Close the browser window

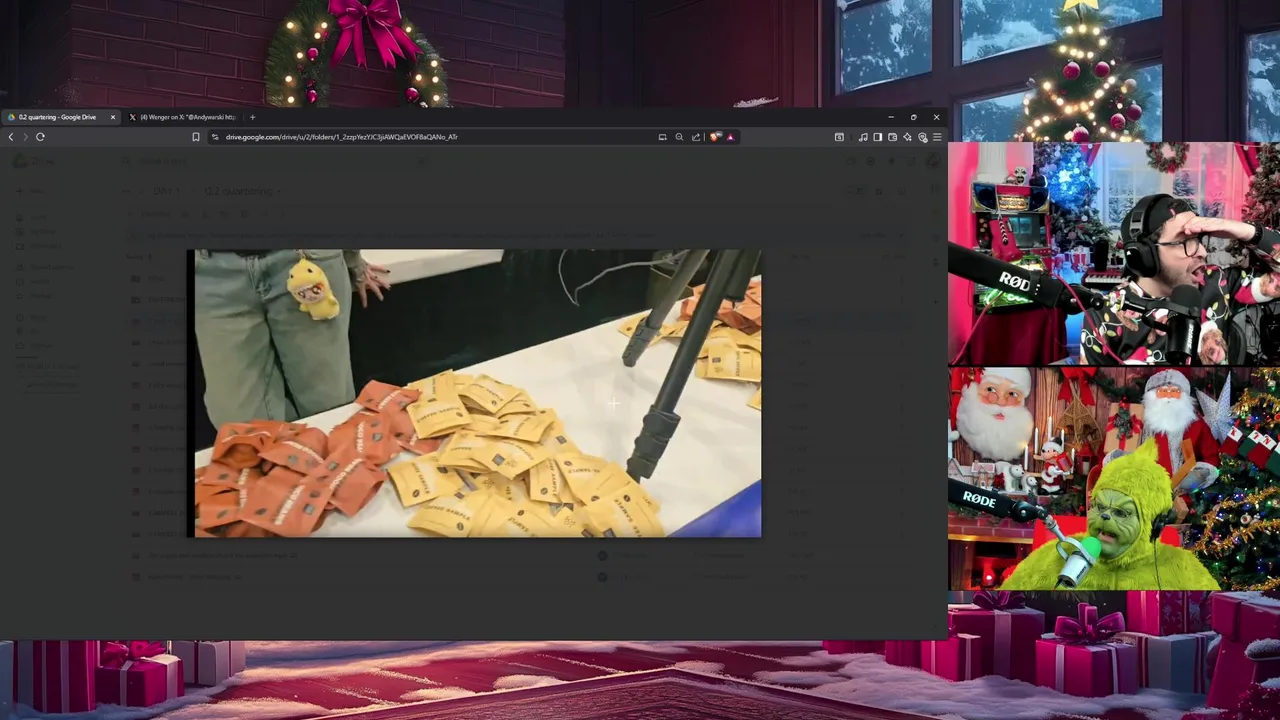[x=936, y=117]
